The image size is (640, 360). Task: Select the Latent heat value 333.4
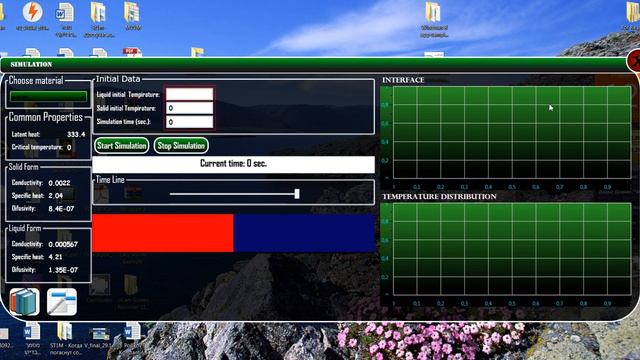pos(76,134)
